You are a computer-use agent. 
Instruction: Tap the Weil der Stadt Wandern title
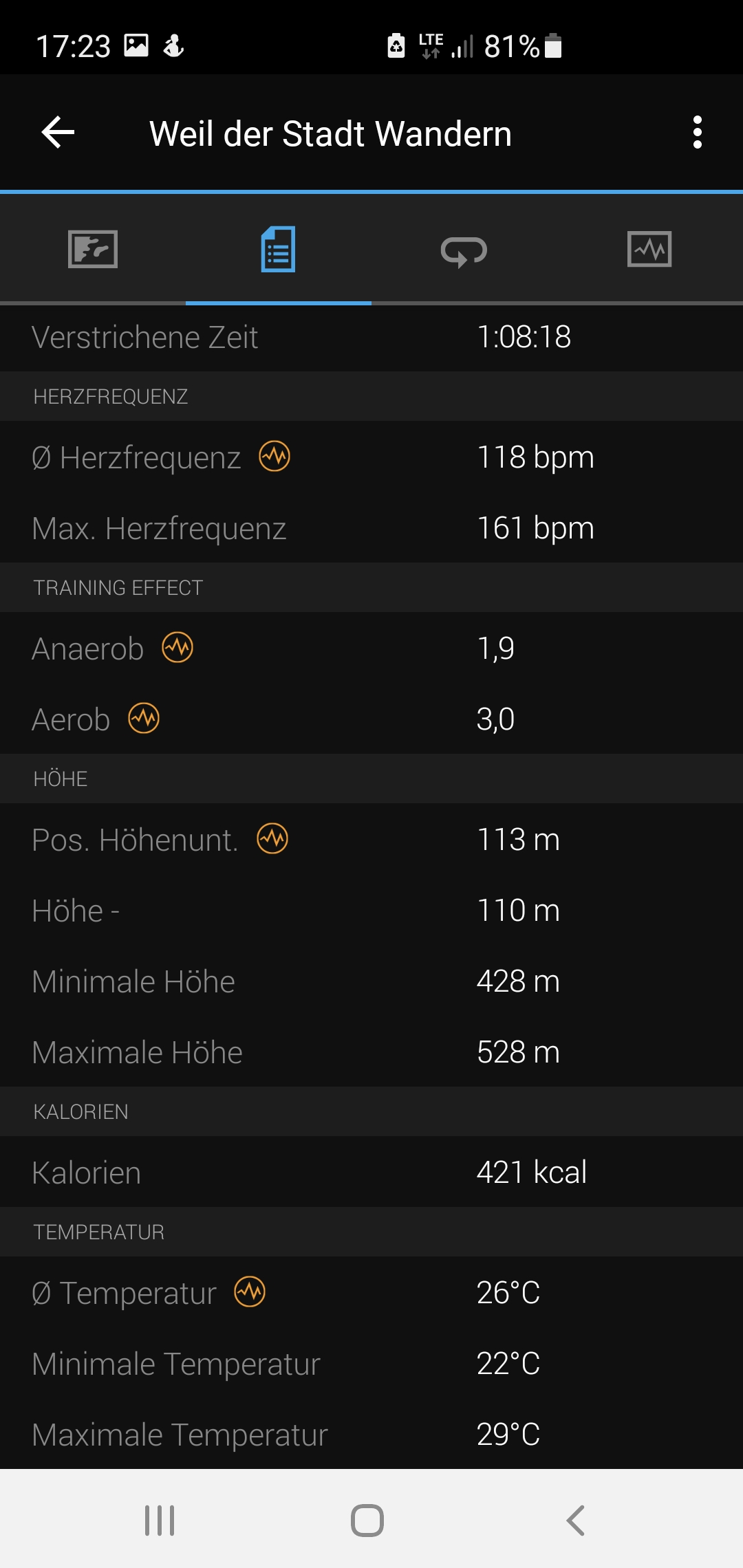(x=331, y=133)
